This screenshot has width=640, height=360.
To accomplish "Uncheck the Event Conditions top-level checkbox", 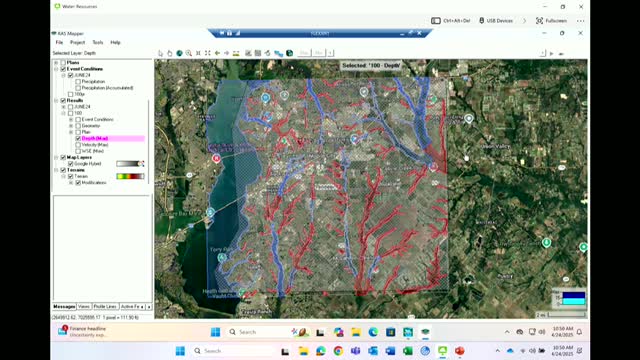I will (x=63, y=69).
